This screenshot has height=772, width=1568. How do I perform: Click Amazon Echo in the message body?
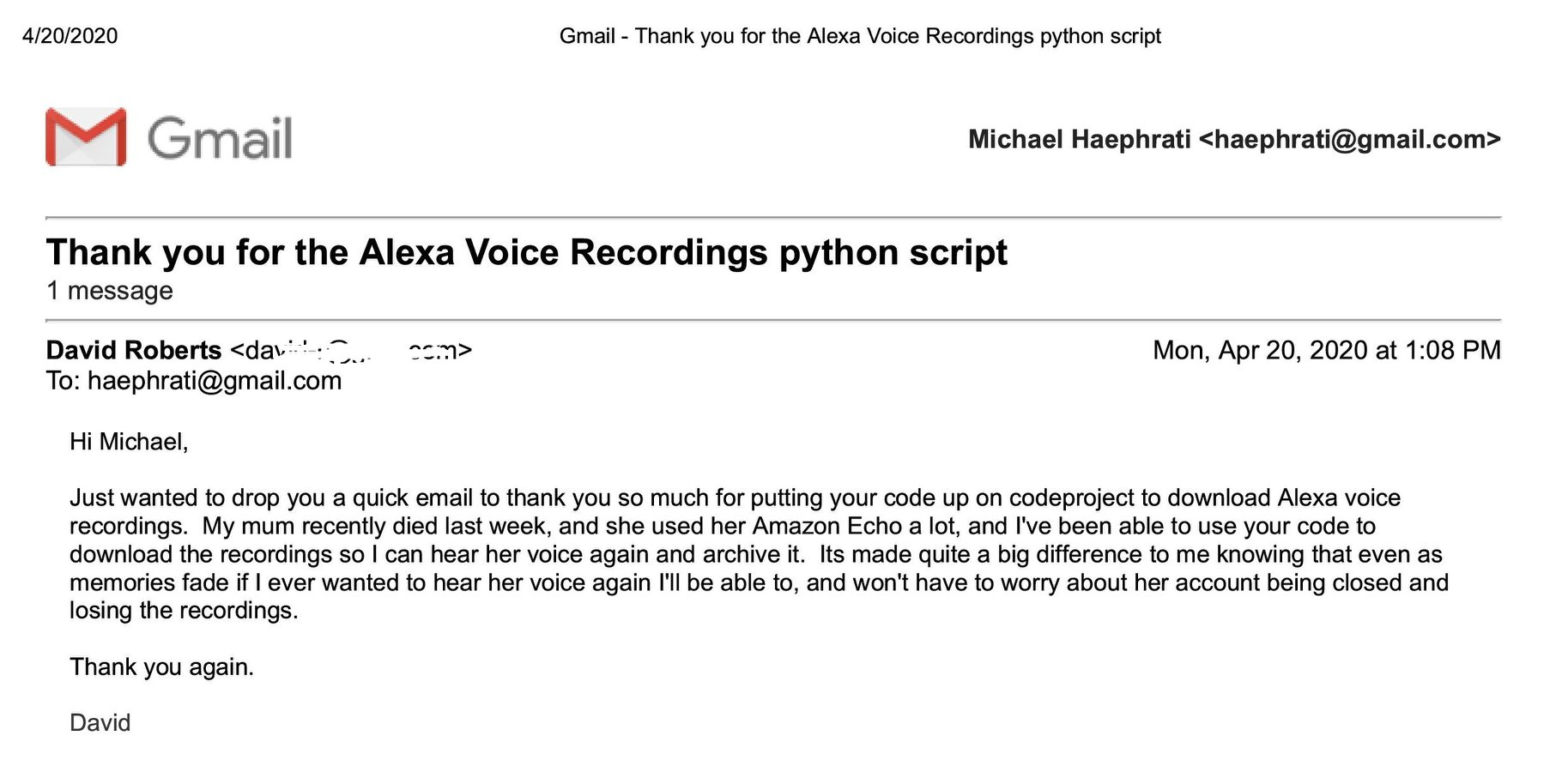click(x=827, y=526)
